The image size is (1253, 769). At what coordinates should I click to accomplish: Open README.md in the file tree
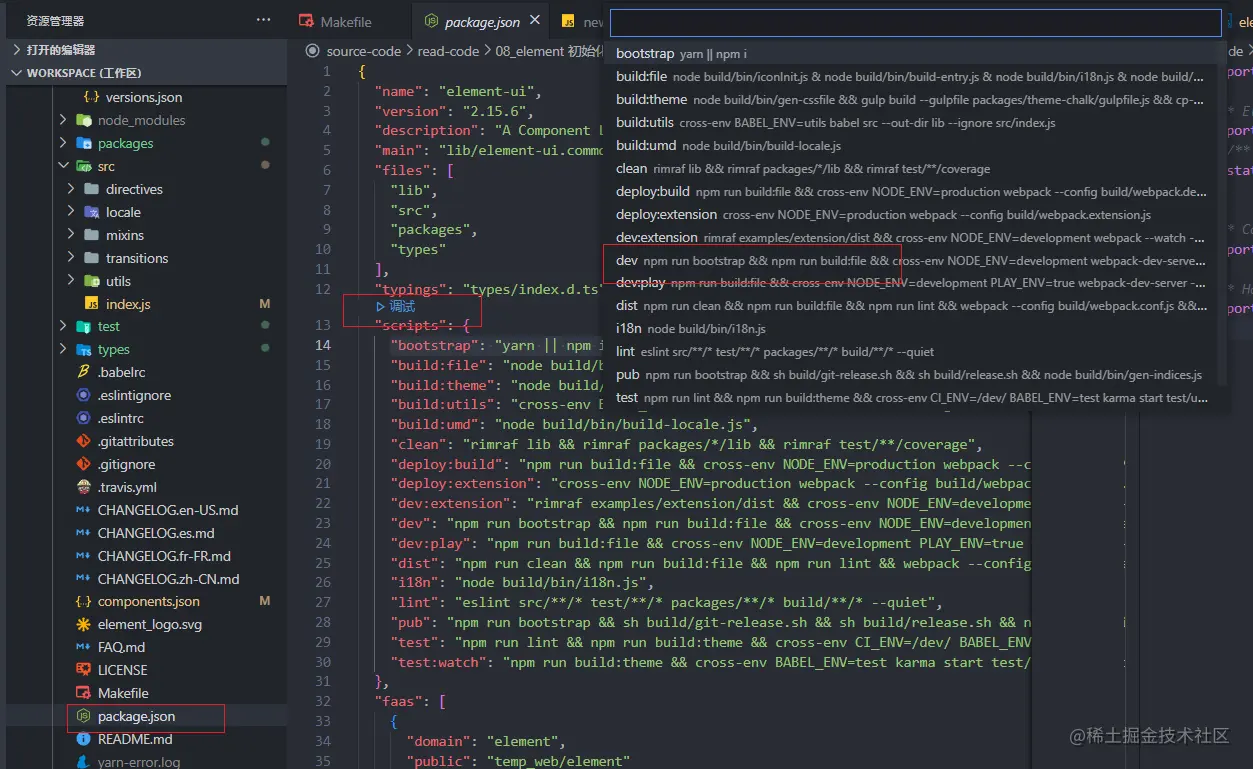(135, 739)
